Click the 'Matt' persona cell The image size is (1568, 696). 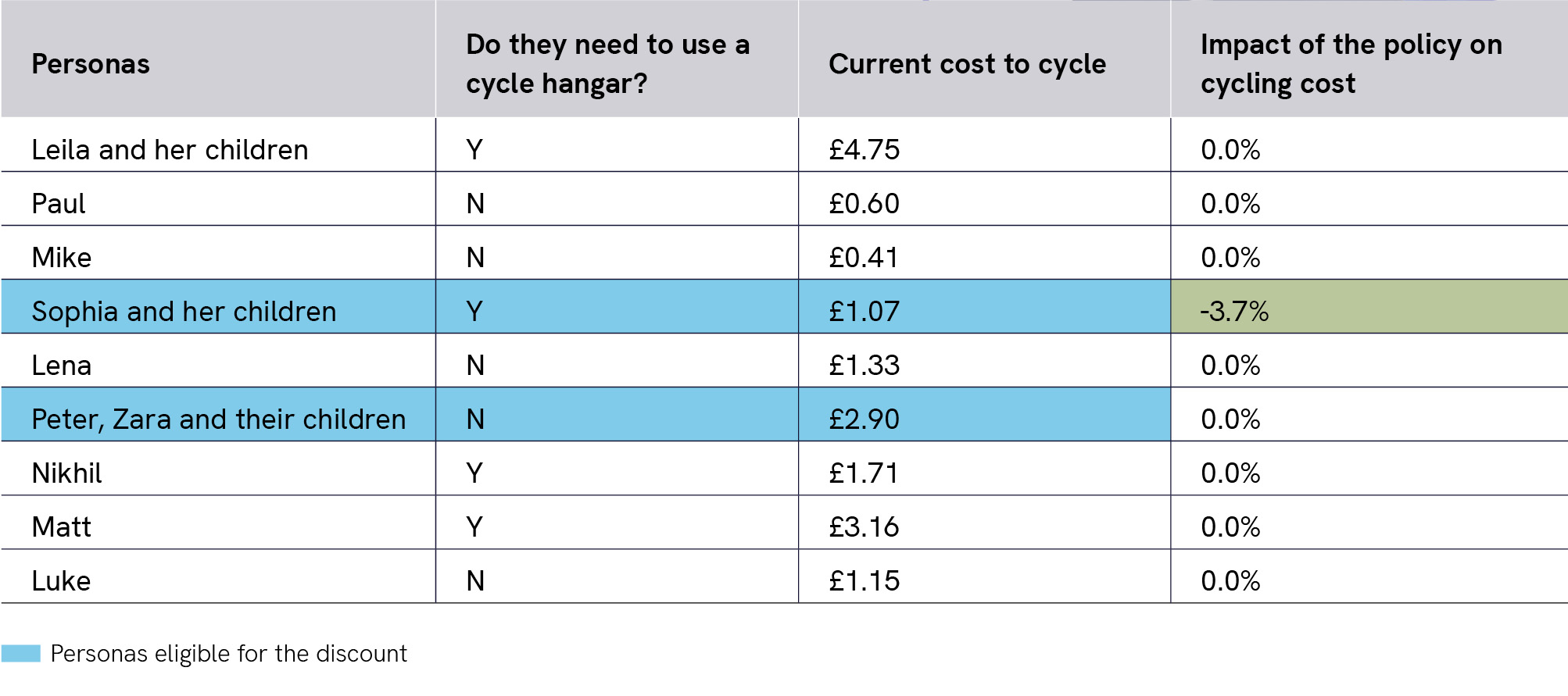(62, 526)
